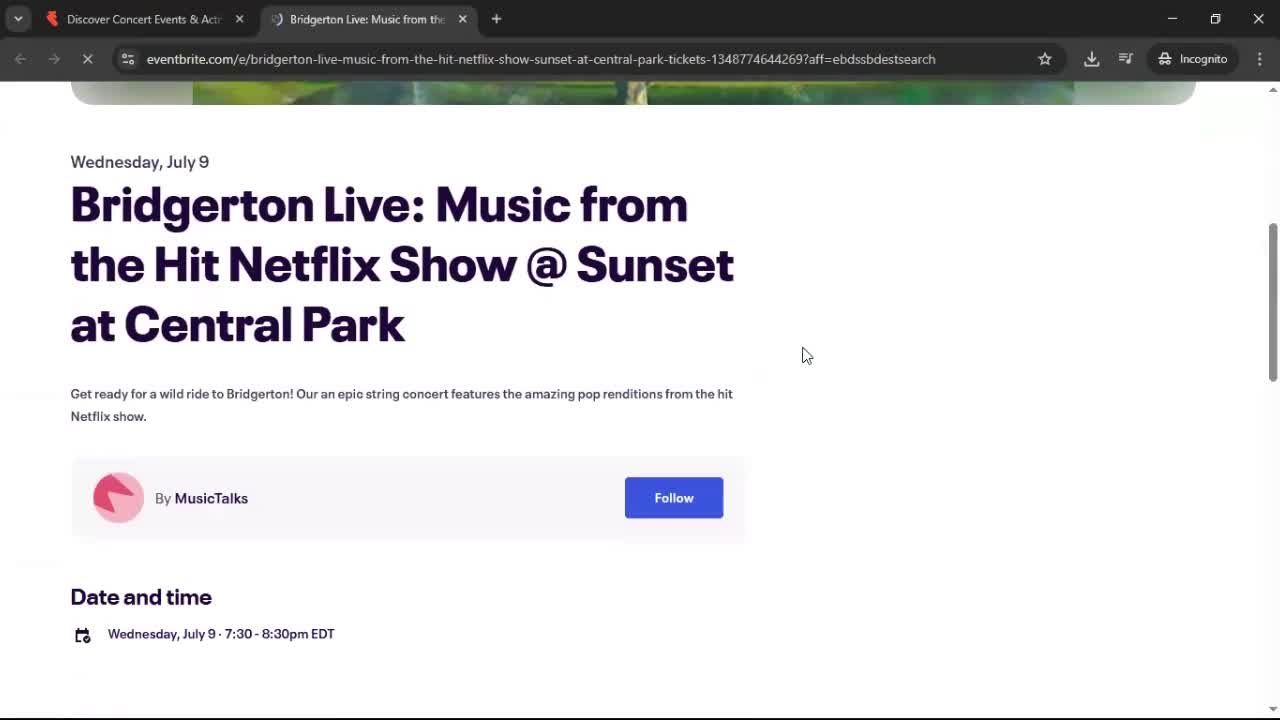Close the Bridgerton Live tab
Image resolution: width=1280 pixels, height=720 pixels.
(x=462, y=19)
